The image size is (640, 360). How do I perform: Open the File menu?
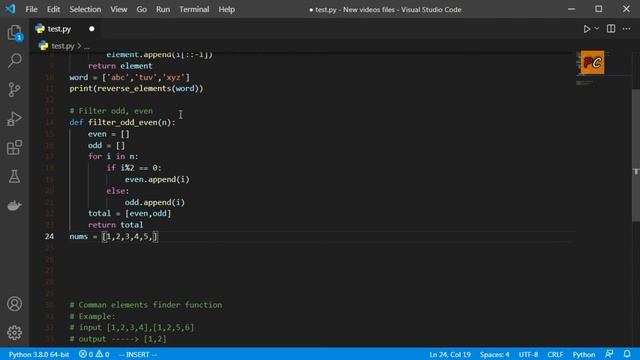point(31,9)
